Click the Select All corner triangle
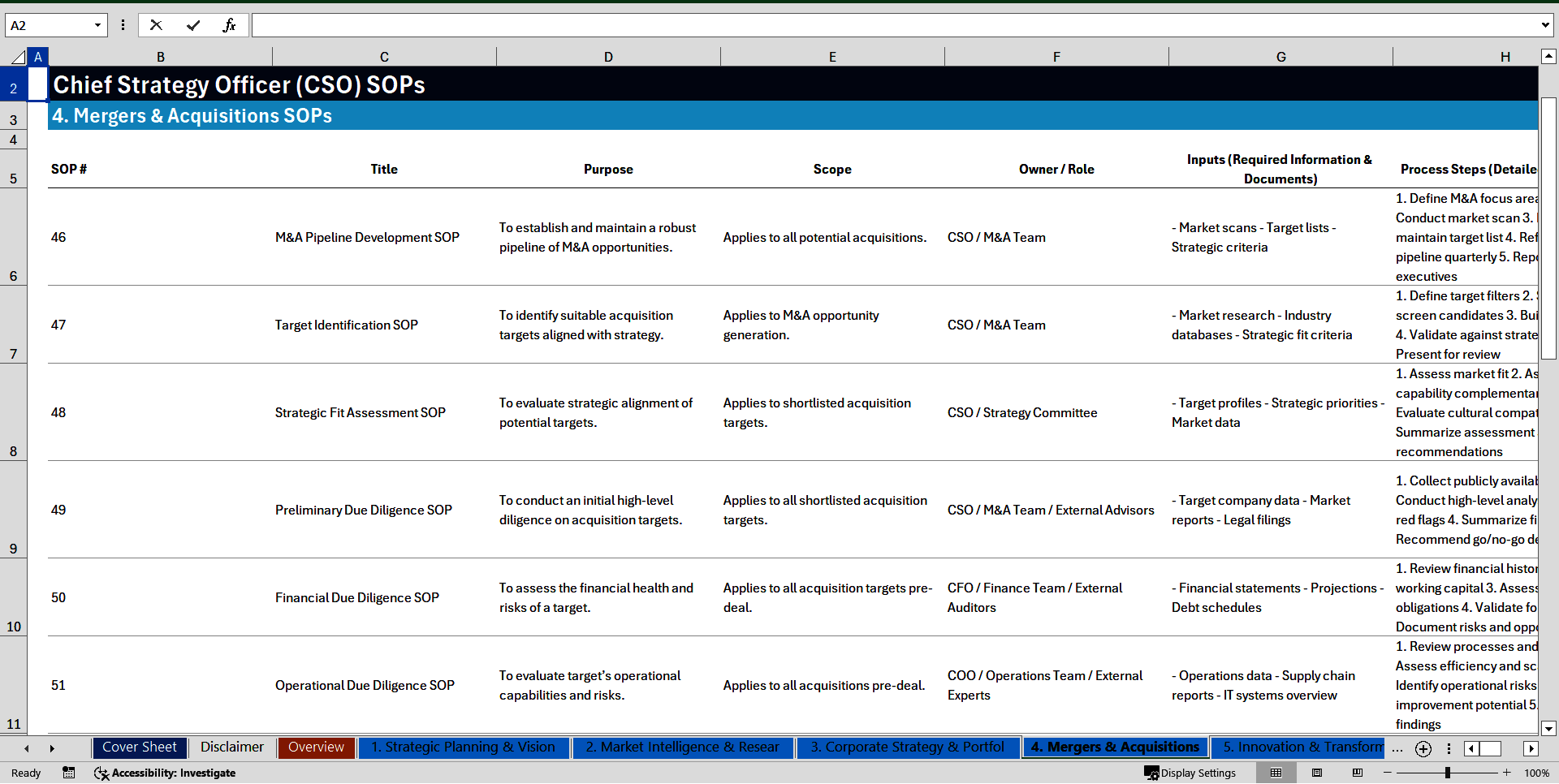Viewport: 1559px width, 784px height. coord(18,57)
